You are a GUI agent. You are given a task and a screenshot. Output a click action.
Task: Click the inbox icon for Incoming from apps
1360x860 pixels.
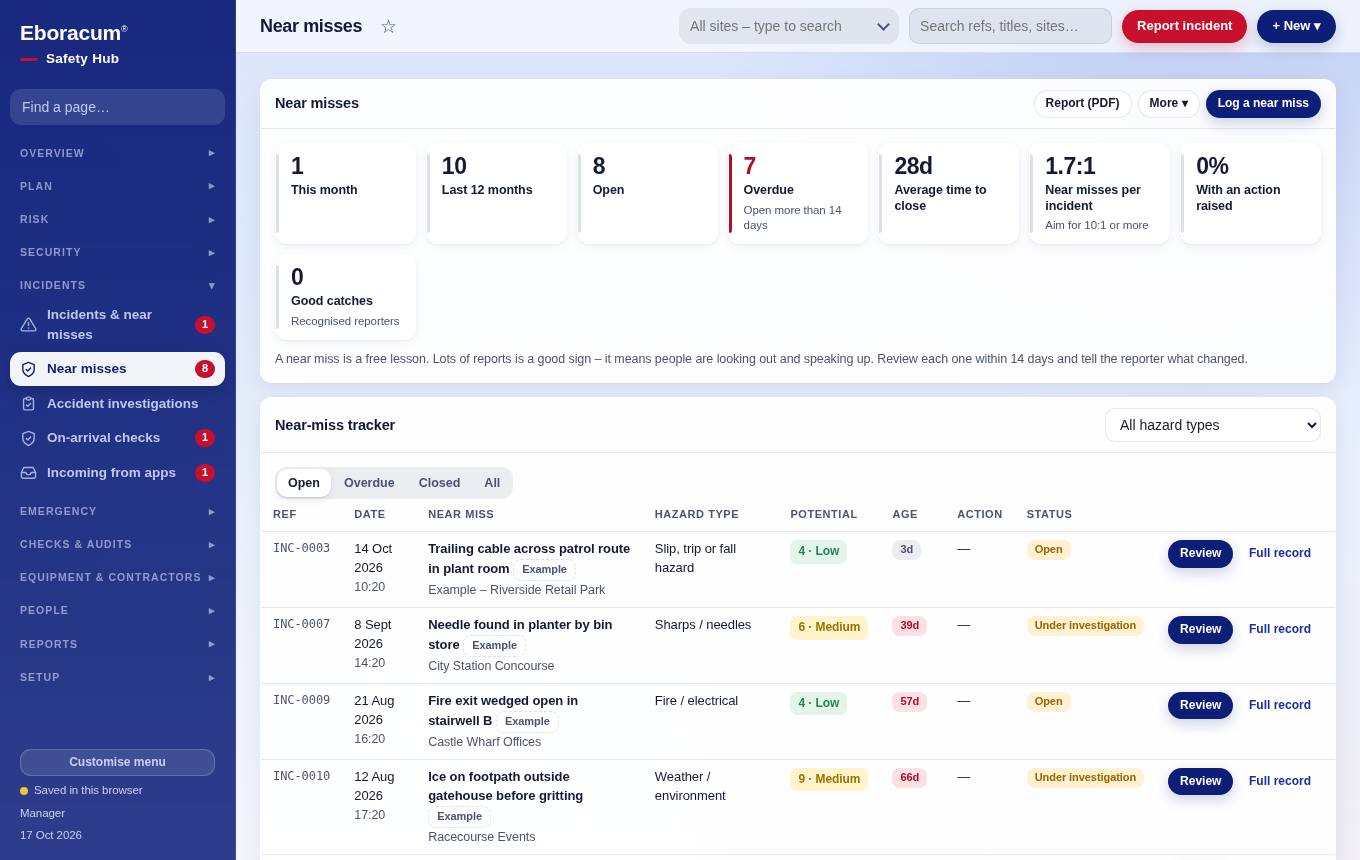click(28, 473)
